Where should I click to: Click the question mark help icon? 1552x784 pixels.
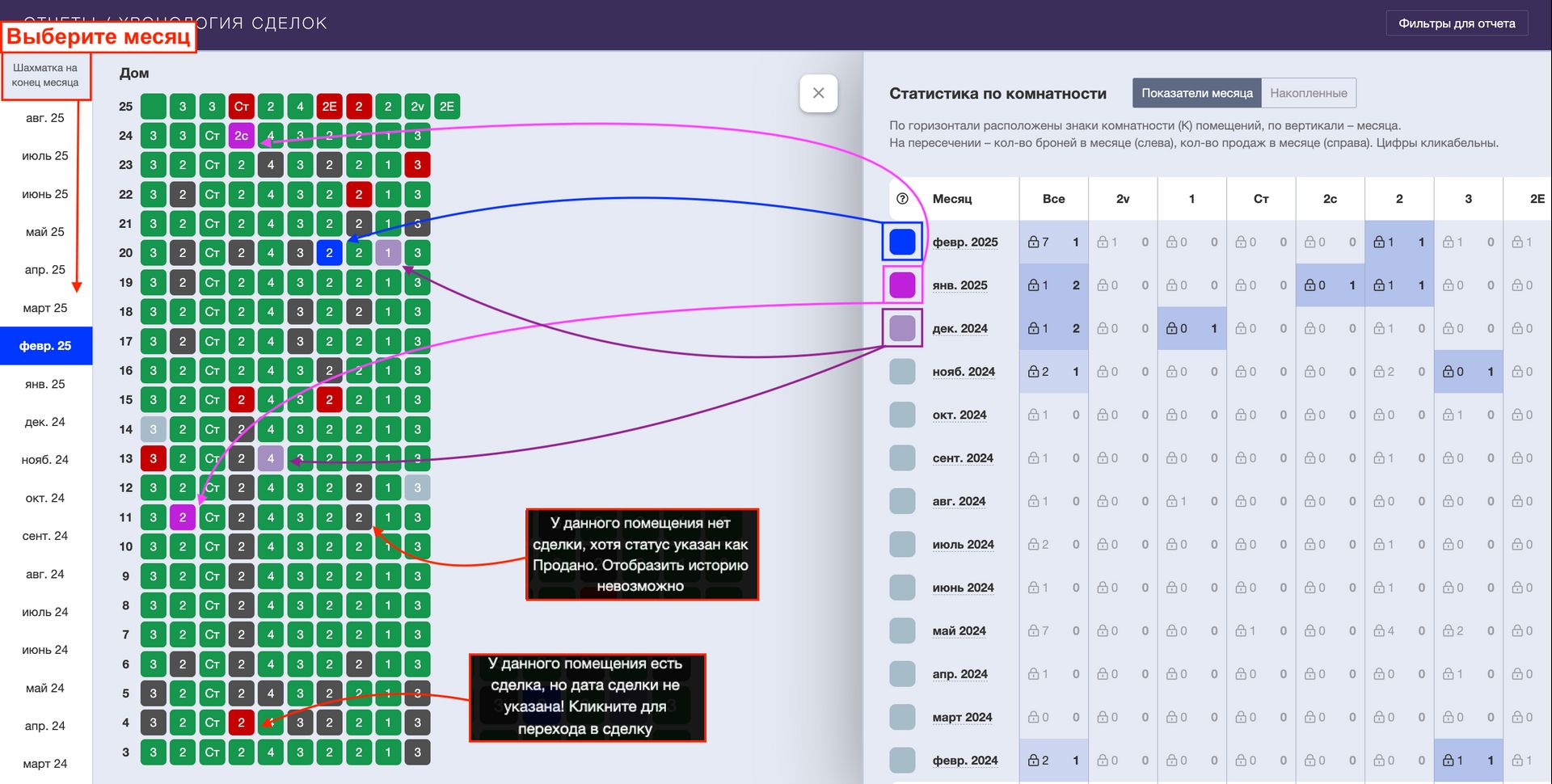(x=902, y=199)
